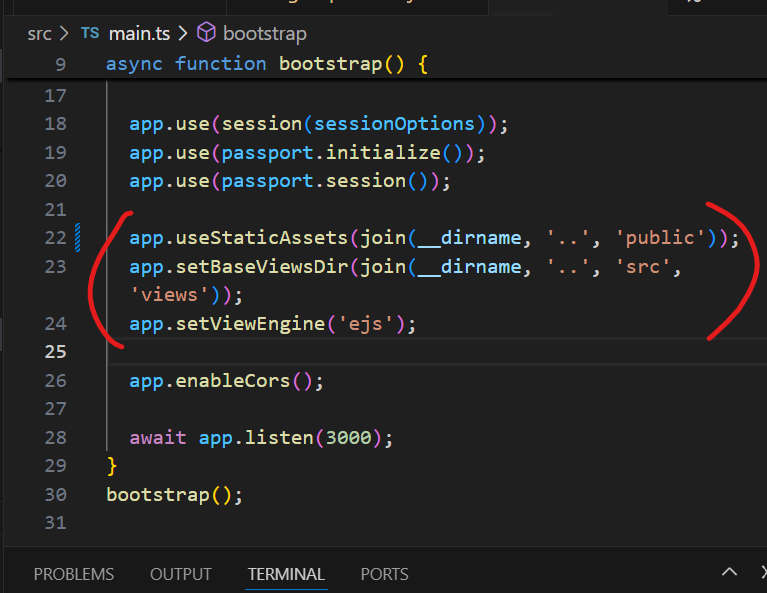Expand the chevron after main.ts breadcrumb
Image resolution: width=767 pixels, height=593 pixels.
(183, 34)
